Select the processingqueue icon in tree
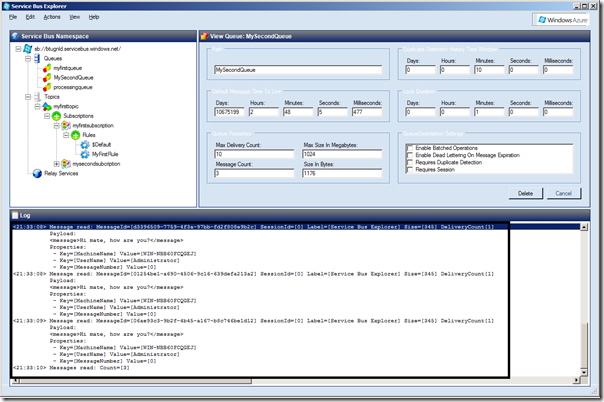 [46, 87]
